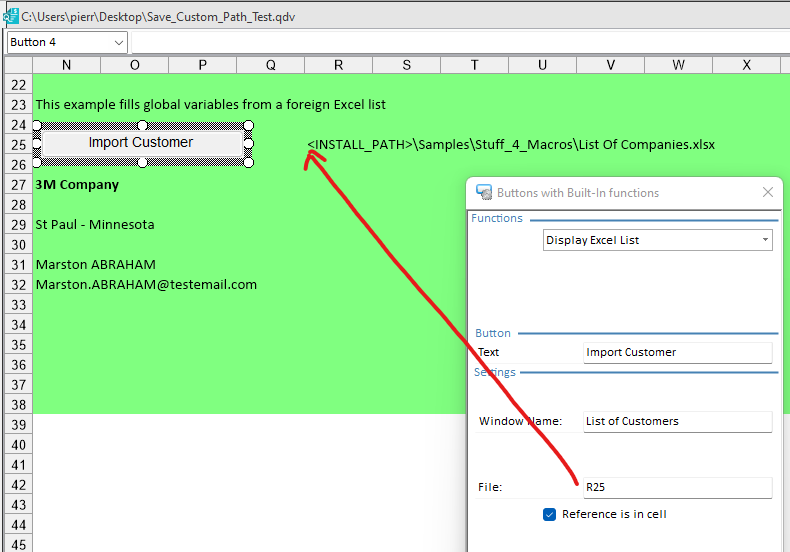Image resolution: width=790 pixels, height=552 pixels.
Task: Expand the Button 4 name box dropdown
Action: (x=119, y=42)
